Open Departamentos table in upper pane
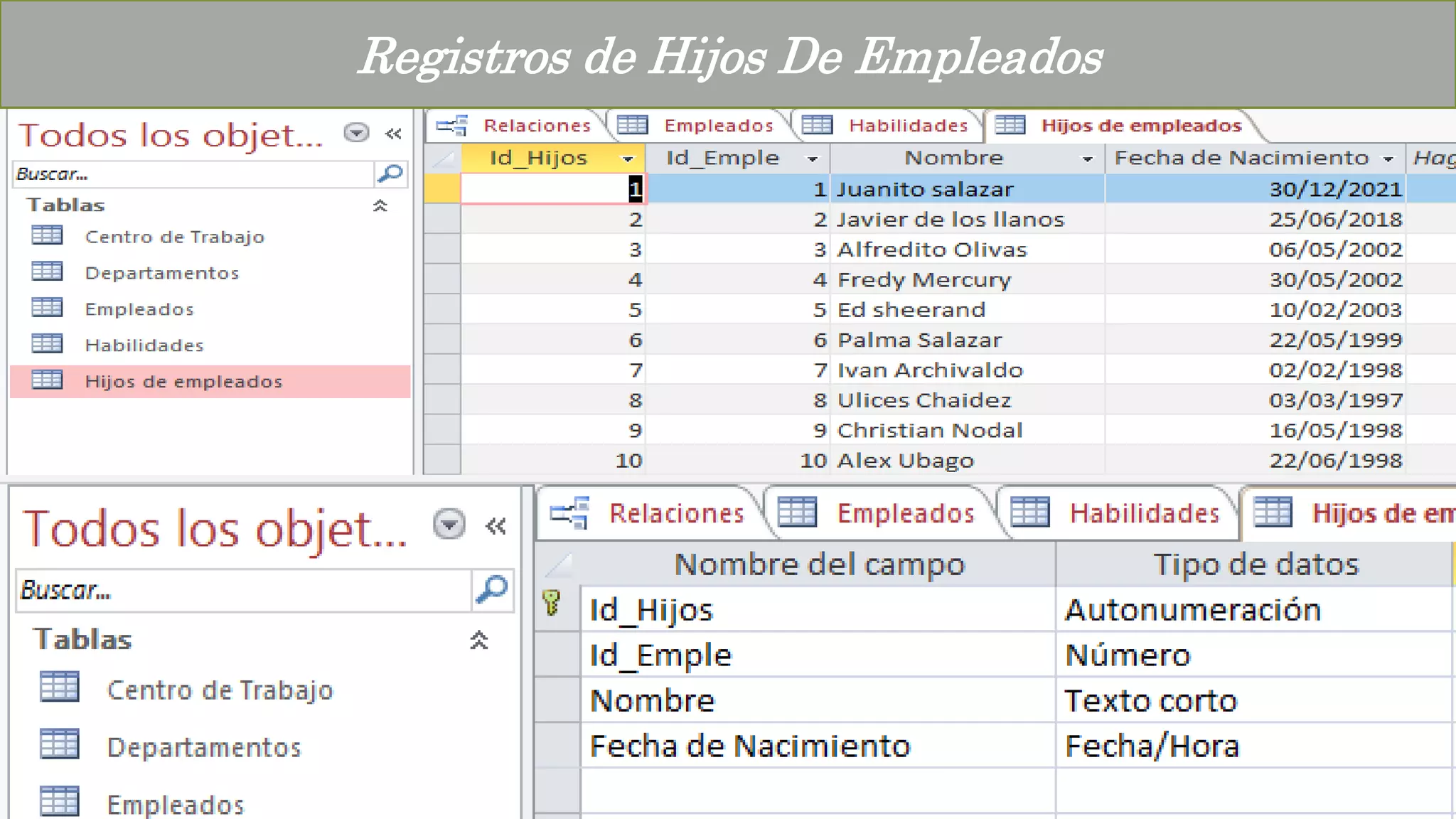 tap(162, 273)
